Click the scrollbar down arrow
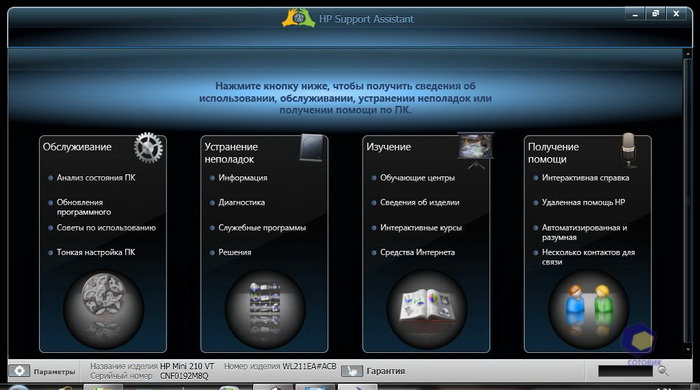 pos(688,349)
